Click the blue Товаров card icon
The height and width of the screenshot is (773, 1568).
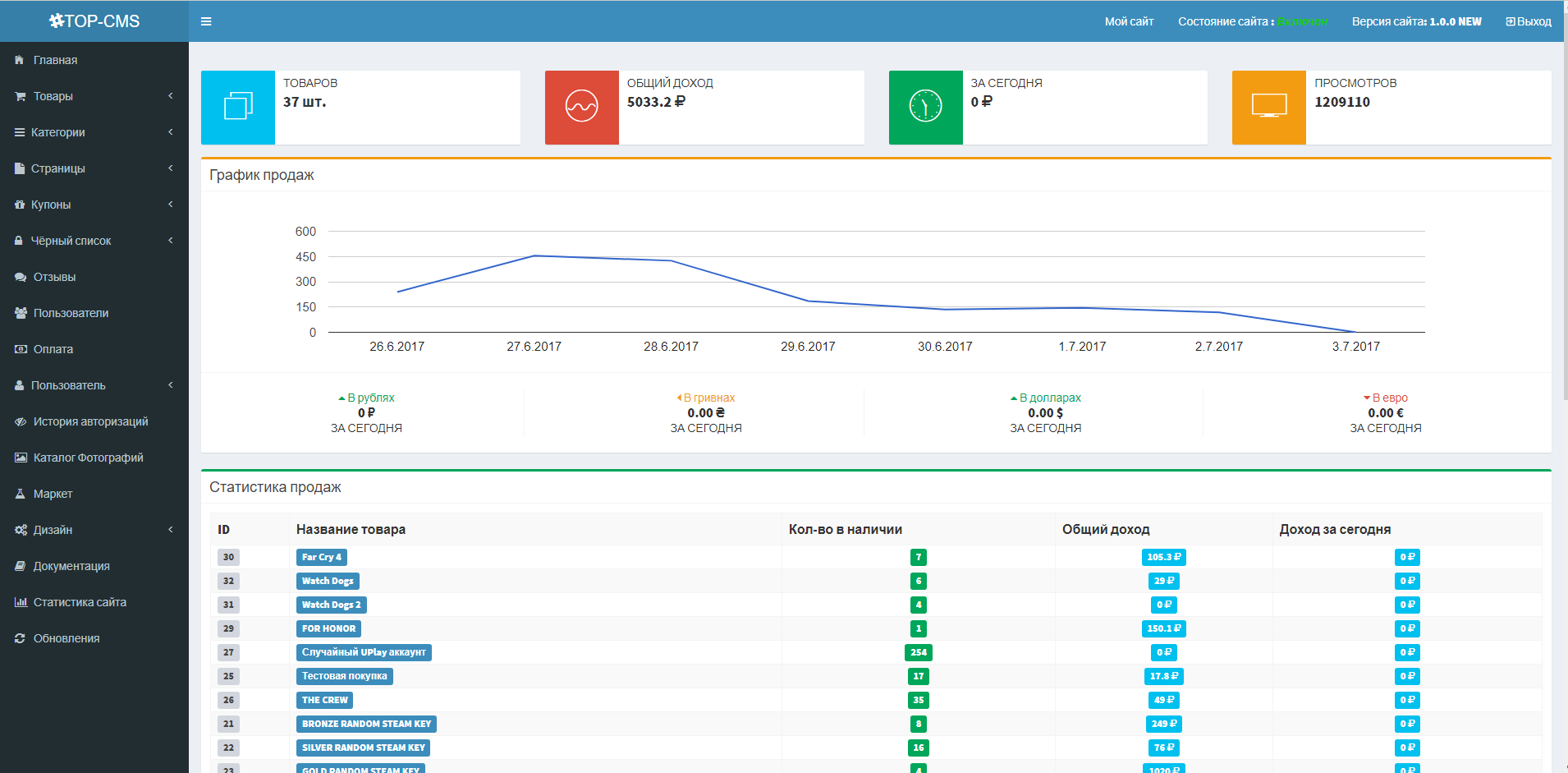pyautogui.click(x=238, y=108)
